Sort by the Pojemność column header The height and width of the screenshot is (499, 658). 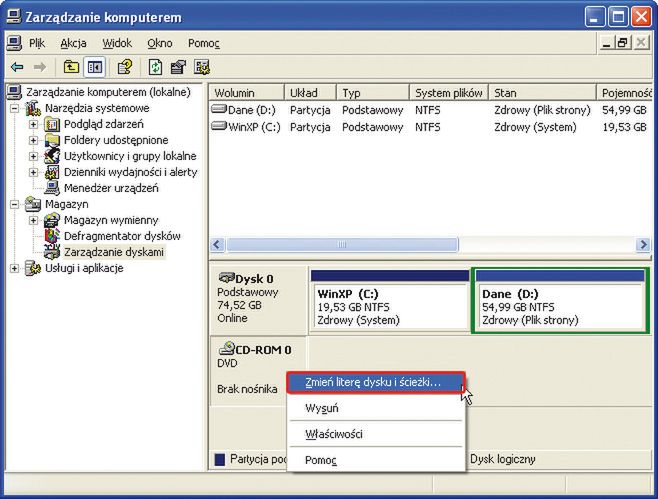coord(624,93)
